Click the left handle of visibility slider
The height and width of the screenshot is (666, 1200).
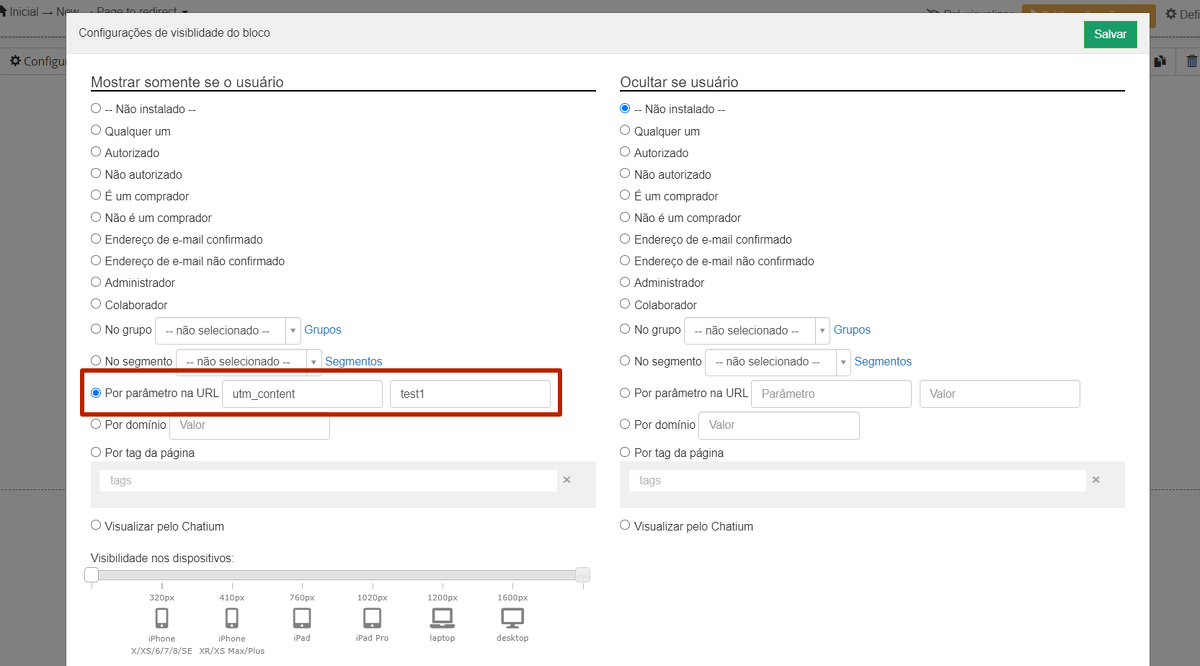[x=92, y=574]
